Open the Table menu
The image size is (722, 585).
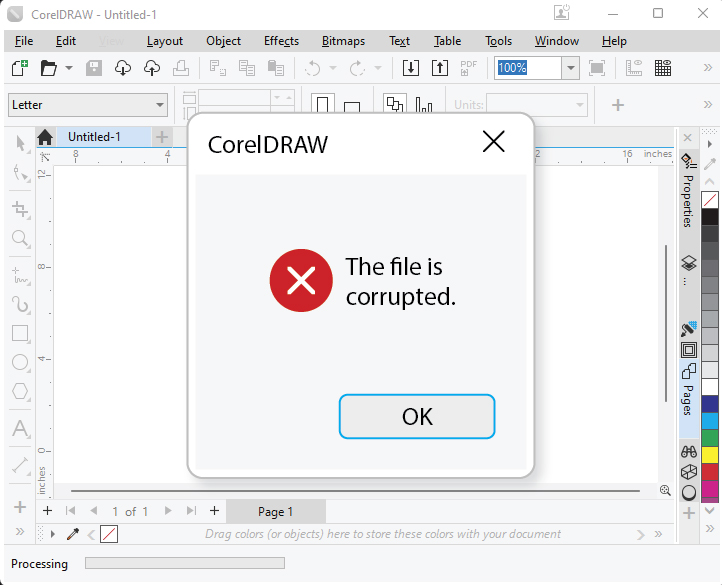(448, 41)
